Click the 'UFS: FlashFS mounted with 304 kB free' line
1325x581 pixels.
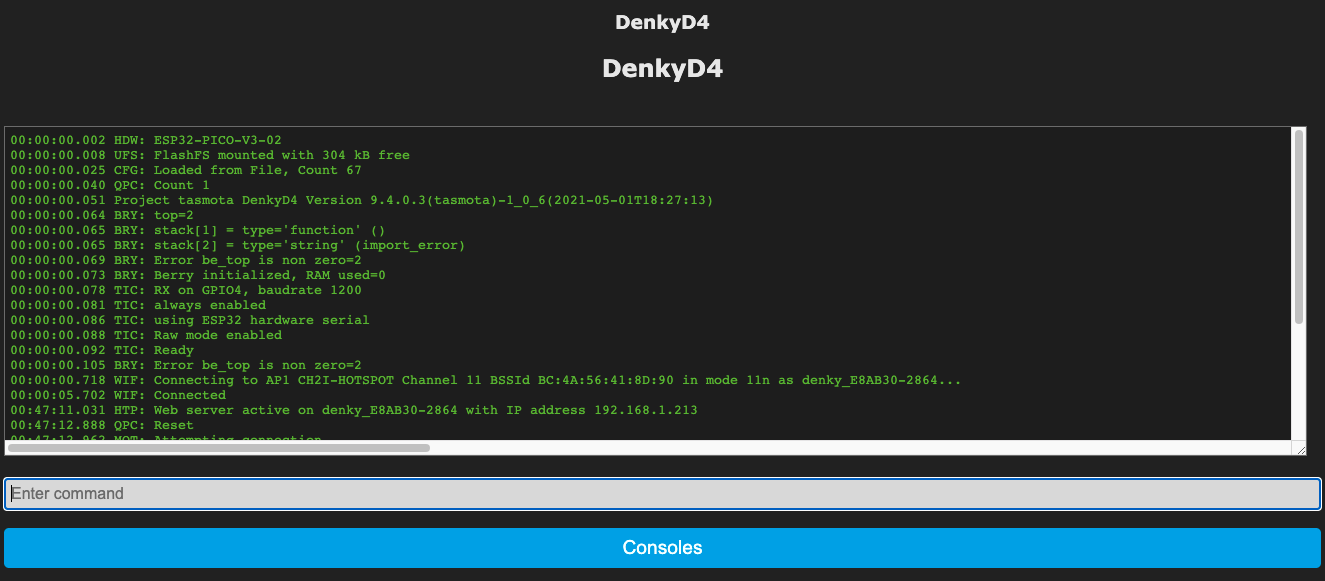tap(210, 155)
